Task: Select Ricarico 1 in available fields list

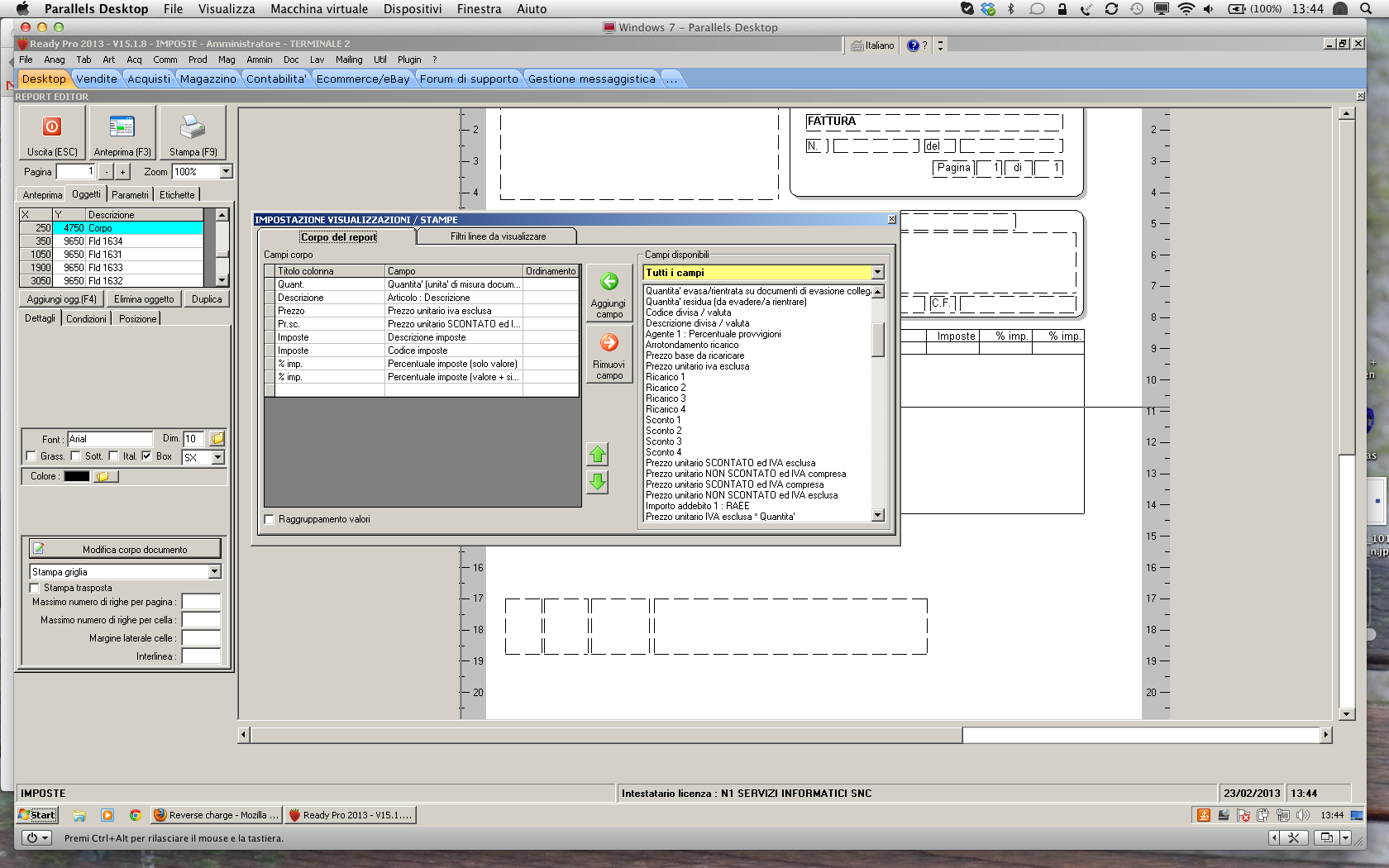Action: coord(666,377)
